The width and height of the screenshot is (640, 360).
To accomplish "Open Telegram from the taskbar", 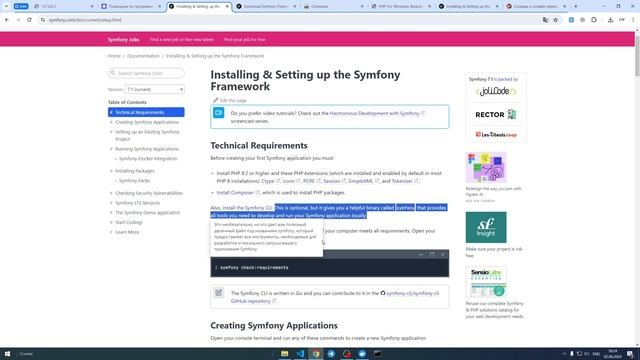I will 331,353.
